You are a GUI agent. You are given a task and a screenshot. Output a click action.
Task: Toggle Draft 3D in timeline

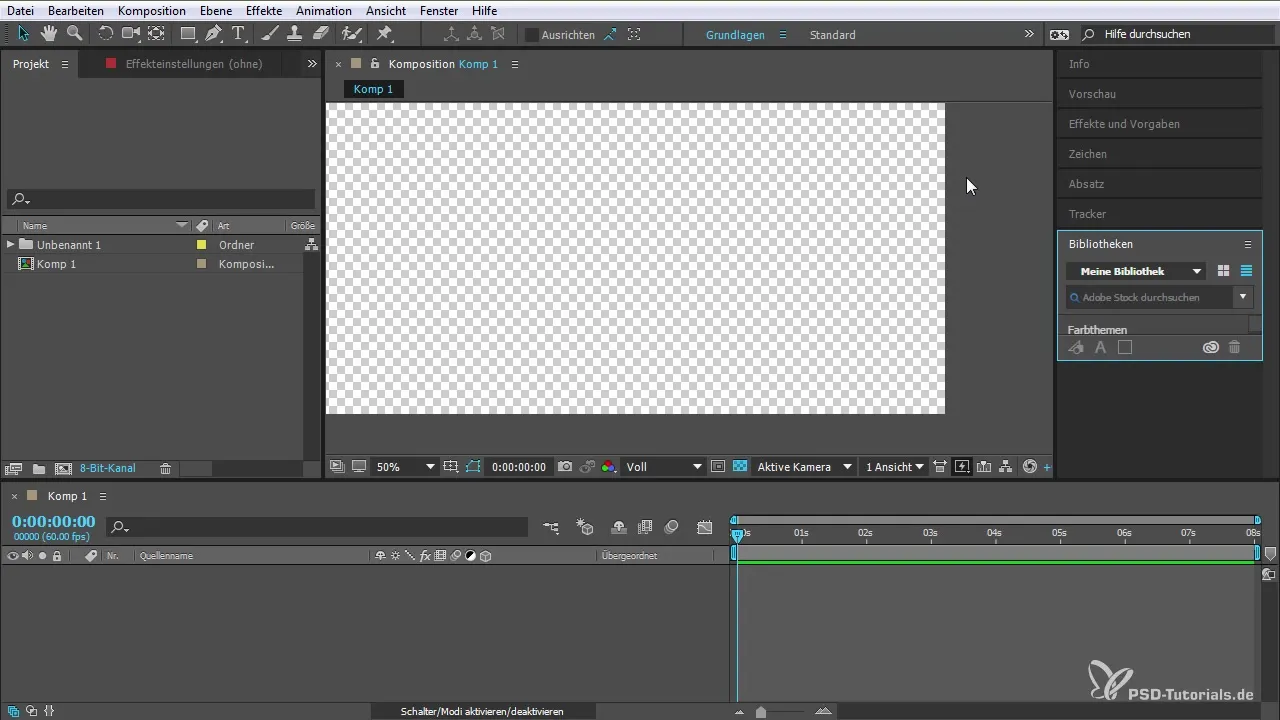586,527
